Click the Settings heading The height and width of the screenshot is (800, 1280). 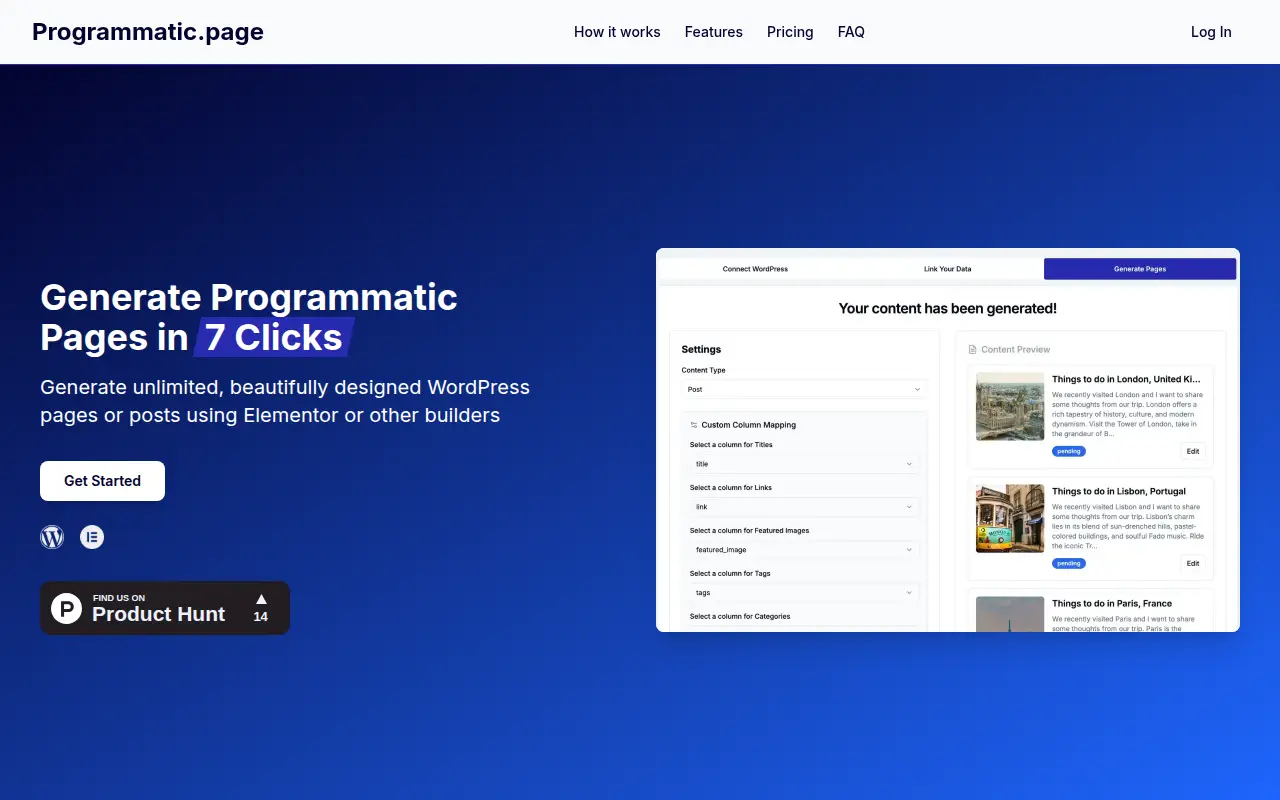701,349
